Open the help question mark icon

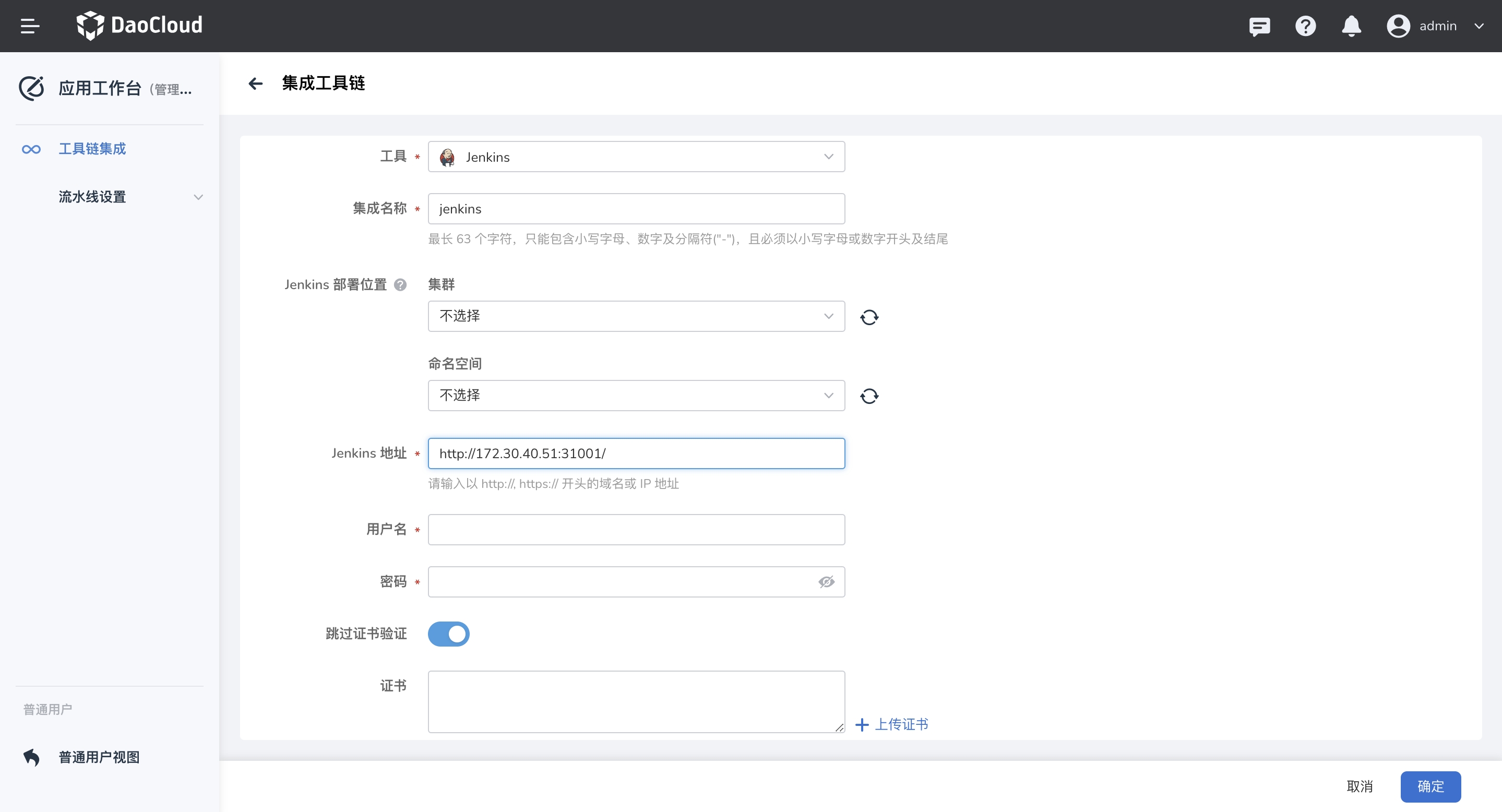coord(1305,26)
